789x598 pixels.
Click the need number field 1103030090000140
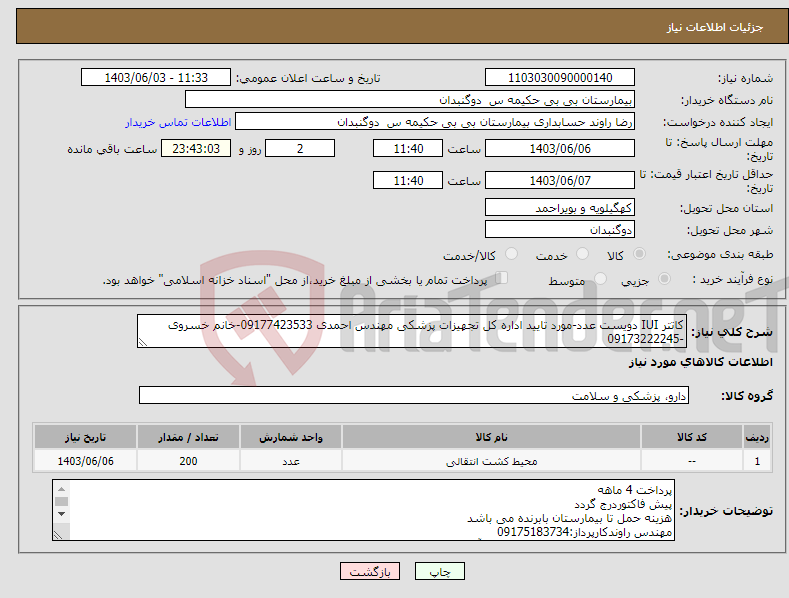[x=560, y=78]
